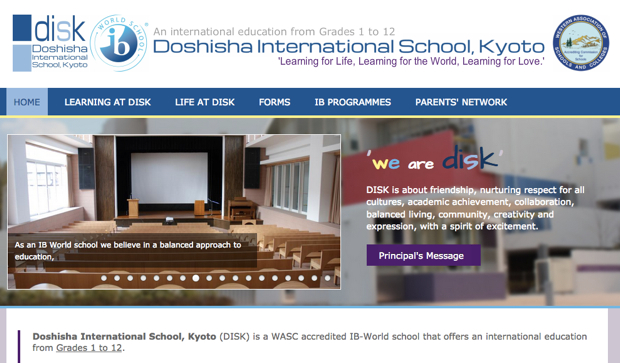Open the Home menu item

(x=27, y=102)
